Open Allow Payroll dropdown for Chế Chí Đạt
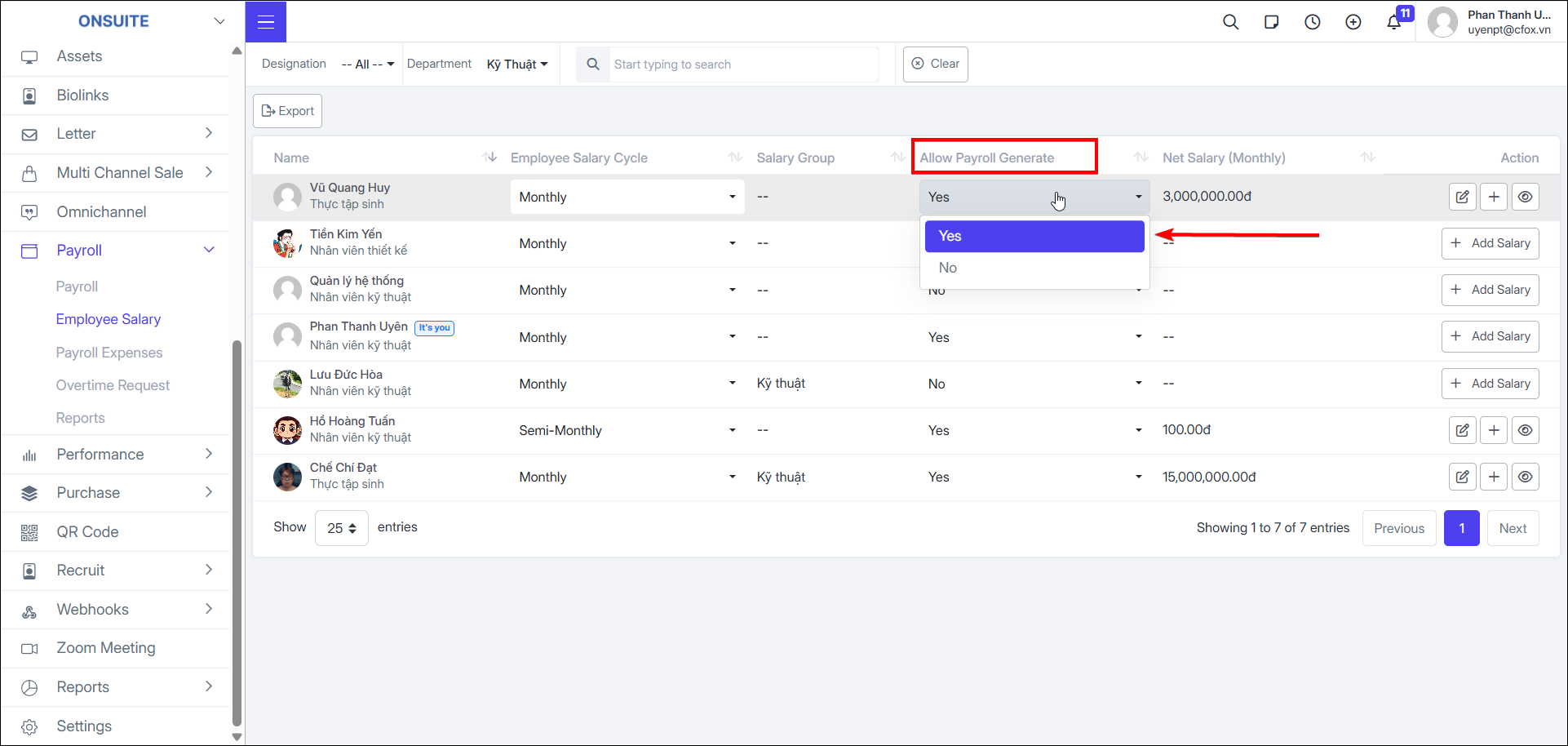 pyautogui.click(x=1034, y=477)
